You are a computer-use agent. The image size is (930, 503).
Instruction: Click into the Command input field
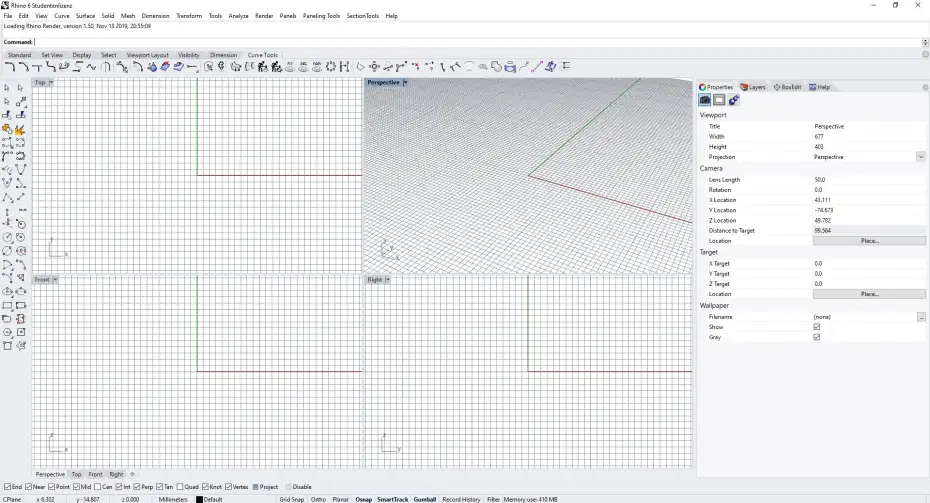click(x=477, y=42)
